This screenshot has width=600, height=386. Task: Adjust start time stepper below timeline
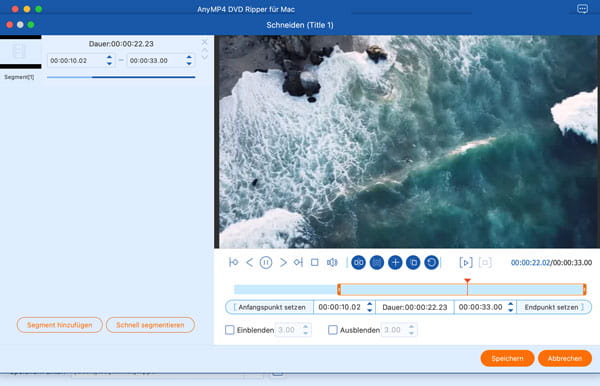[369, 307]
